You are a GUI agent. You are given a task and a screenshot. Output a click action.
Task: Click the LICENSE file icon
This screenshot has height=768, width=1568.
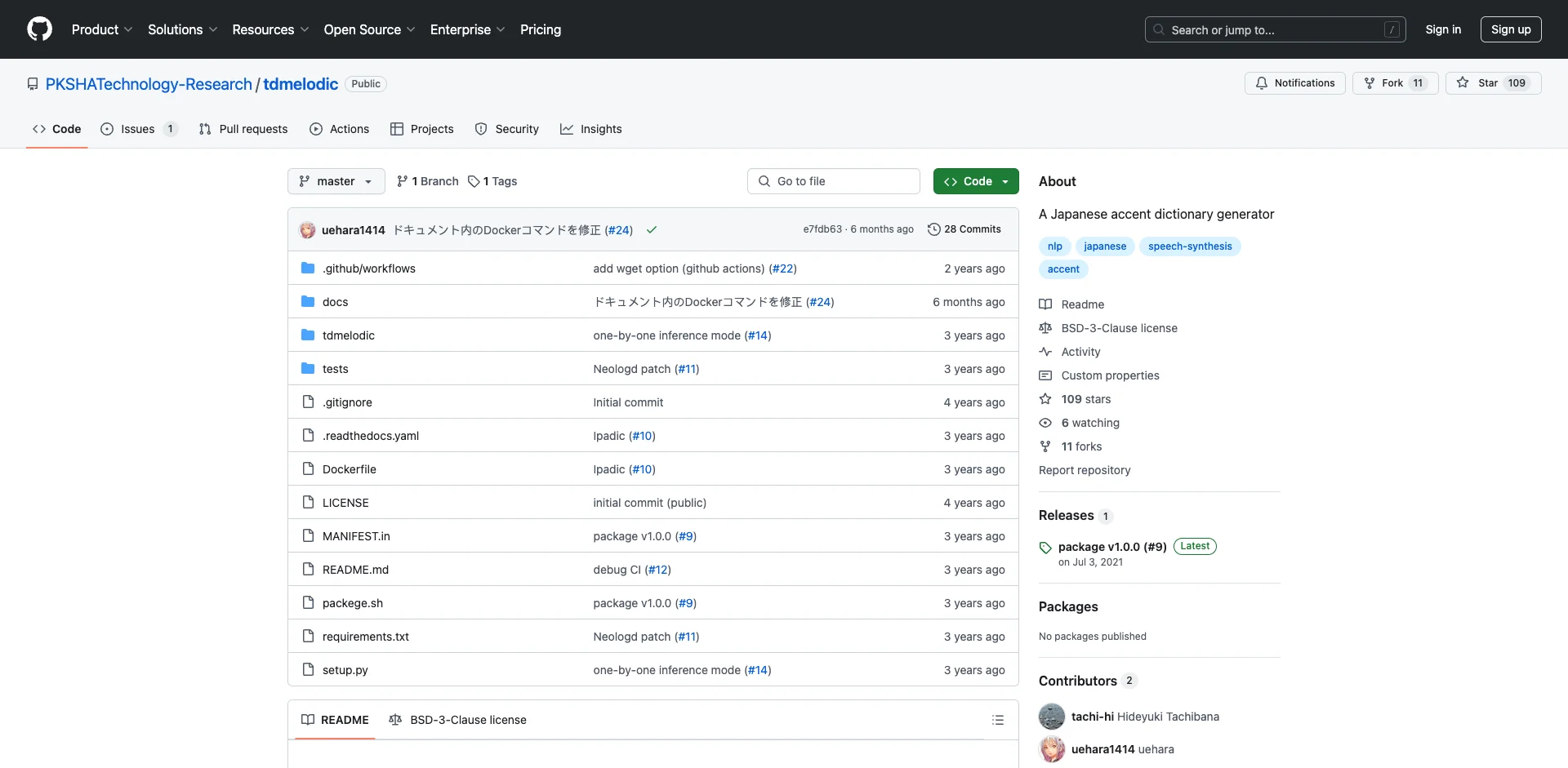point(308,503)
